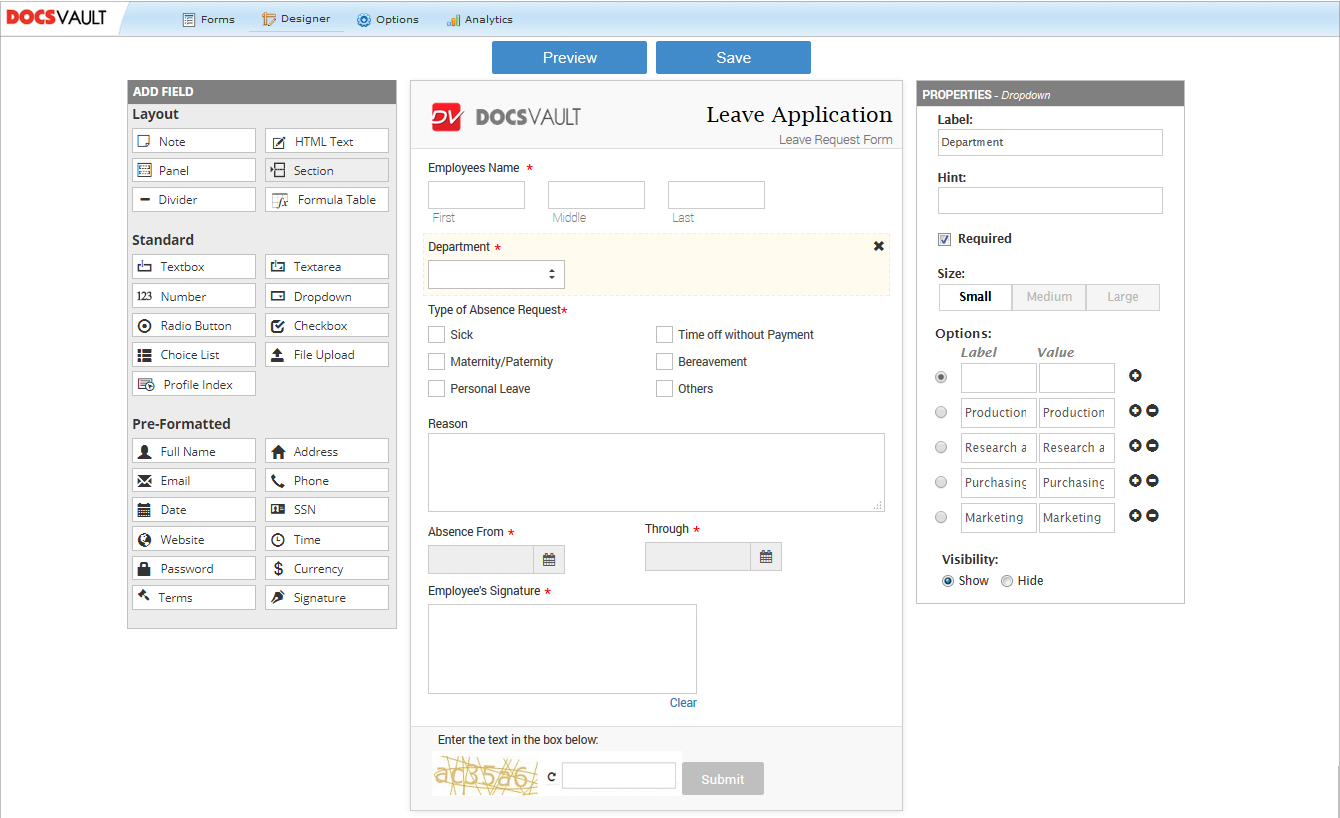
Task: Insert a Formula Table layout element
Action: (326, 200)
